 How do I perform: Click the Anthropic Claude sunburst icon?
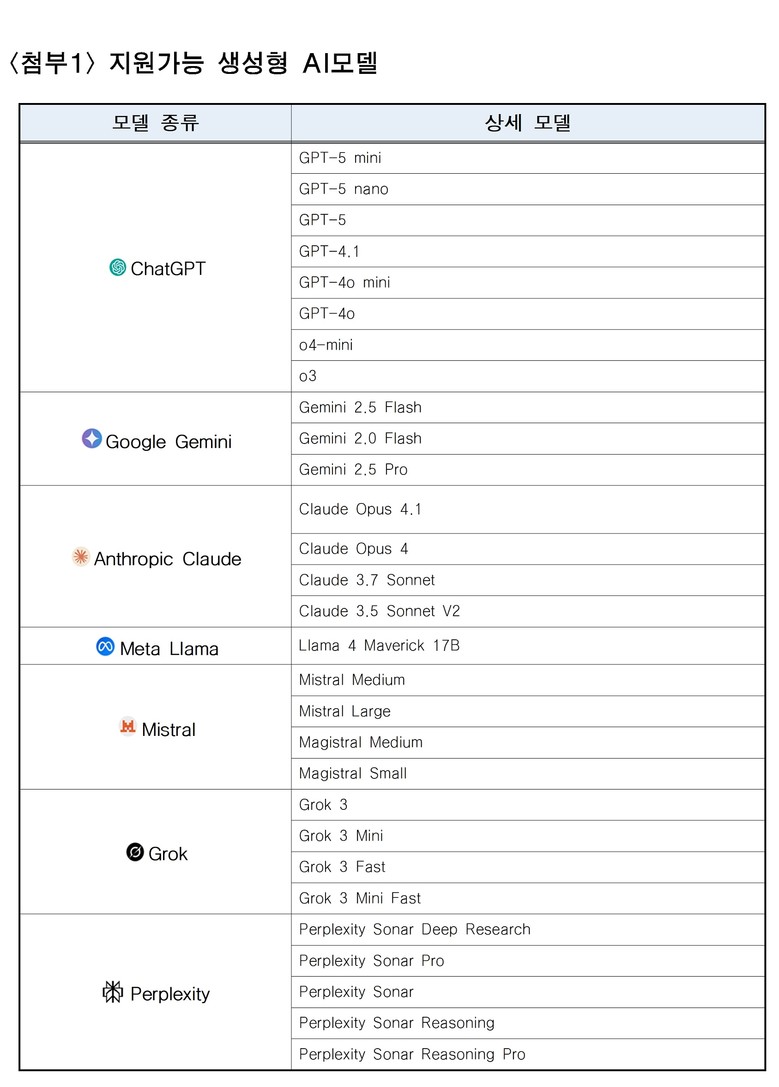[81, 557]
